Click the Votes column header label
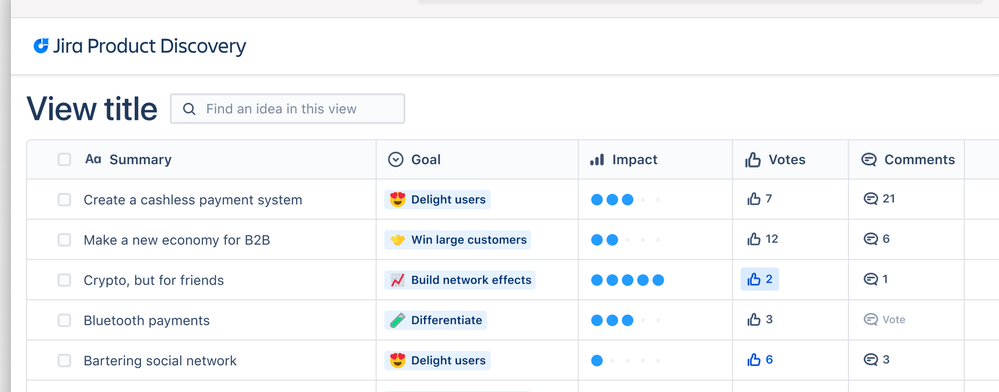Viewport: 999px width, 392px height. 787,159
